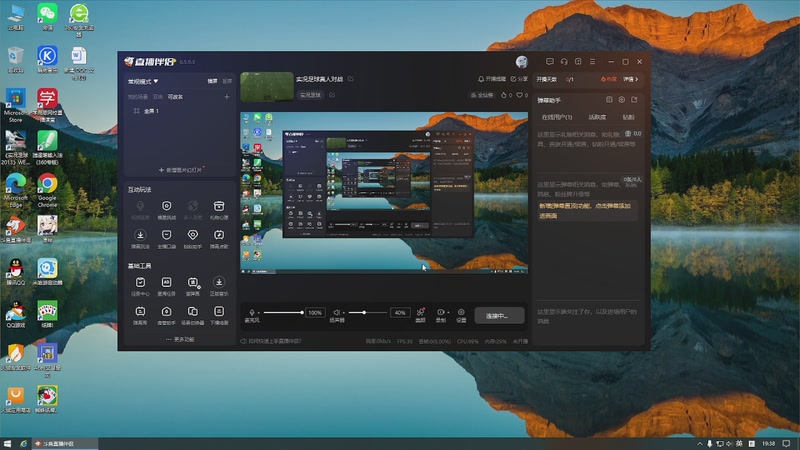Viewport: 800px width, 450px height.
Task: Click the microphone icon above 麦克风 label
Action: point(252,312)
